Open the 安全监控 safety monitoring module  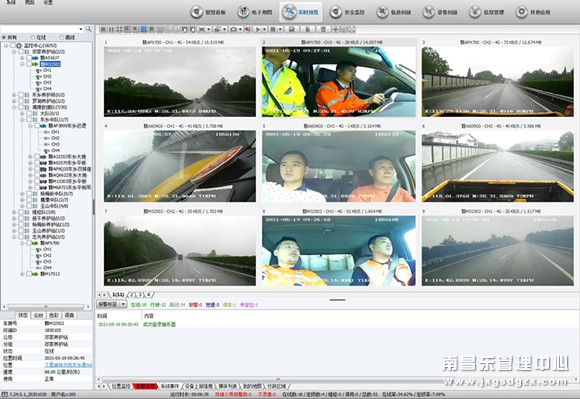(347, 12)
